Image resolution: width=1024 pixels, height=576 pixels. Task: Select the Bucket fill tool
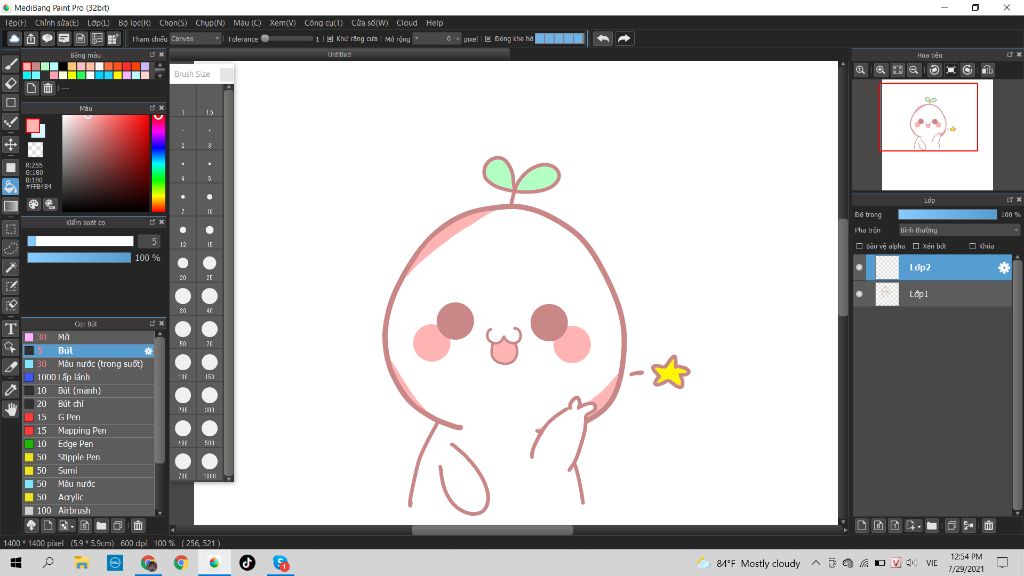coord(11,186)
